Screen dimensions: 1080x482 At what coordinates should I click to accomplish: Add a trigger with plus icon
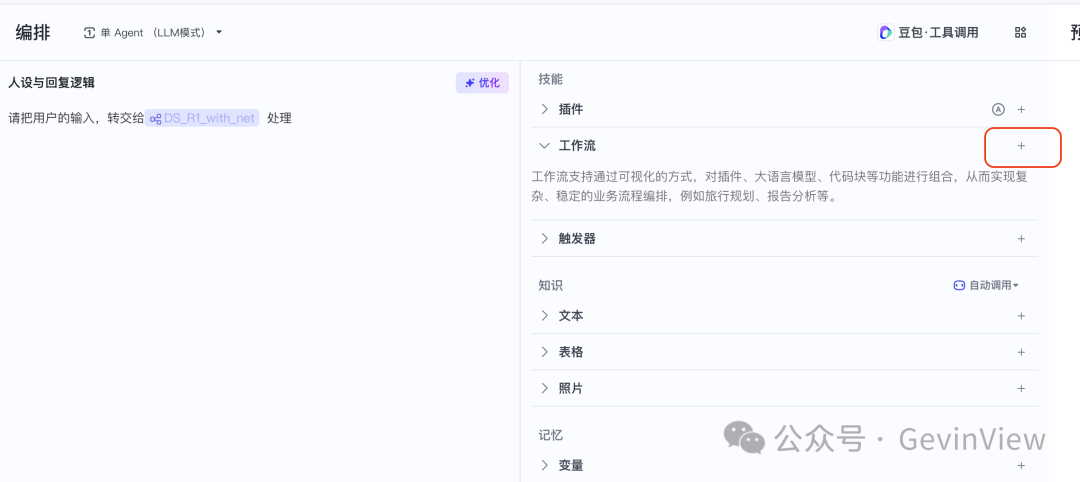[1021, 239]
